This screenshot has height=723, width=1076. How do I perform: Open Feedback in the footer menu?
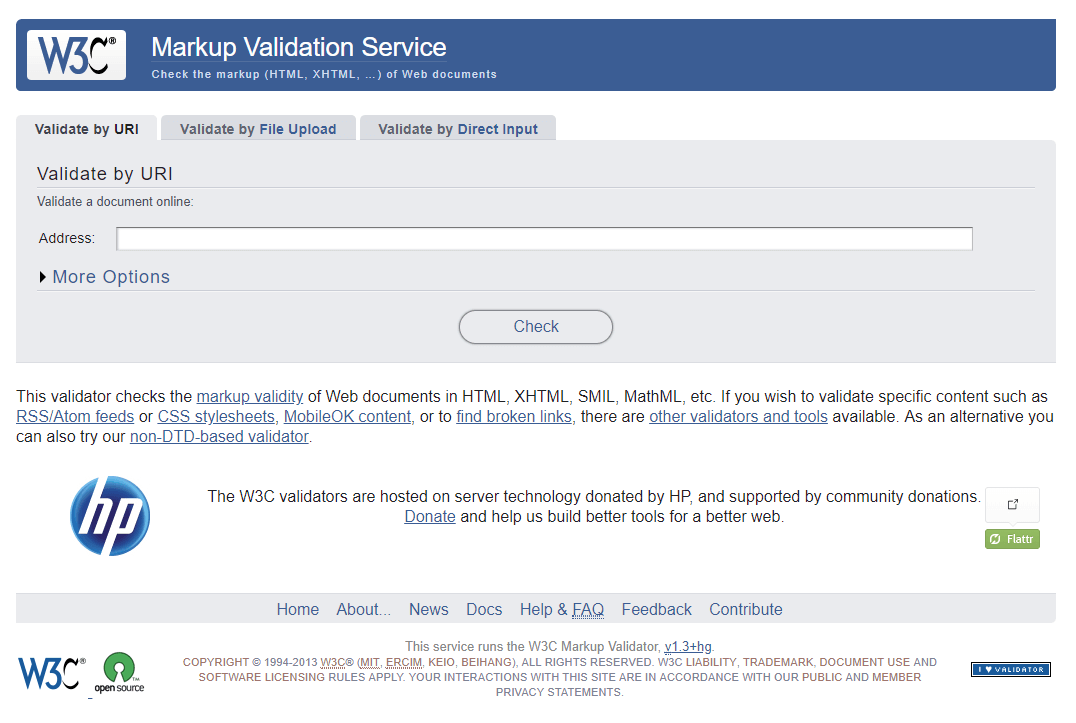pos(657,609)
